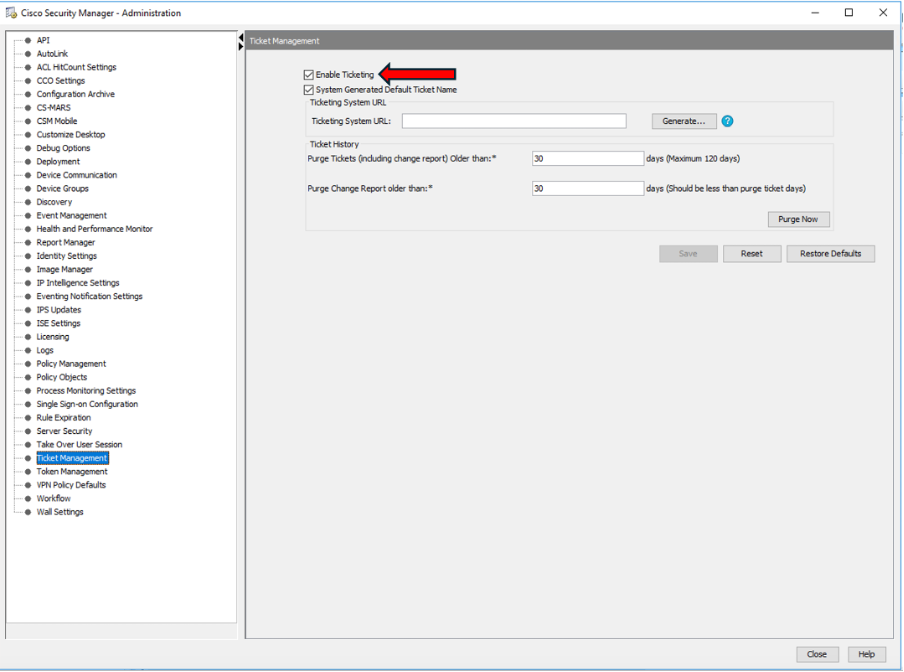904x672 pixels.
Task: Select API in the settings tree
Action: click(x=43, y=40)
